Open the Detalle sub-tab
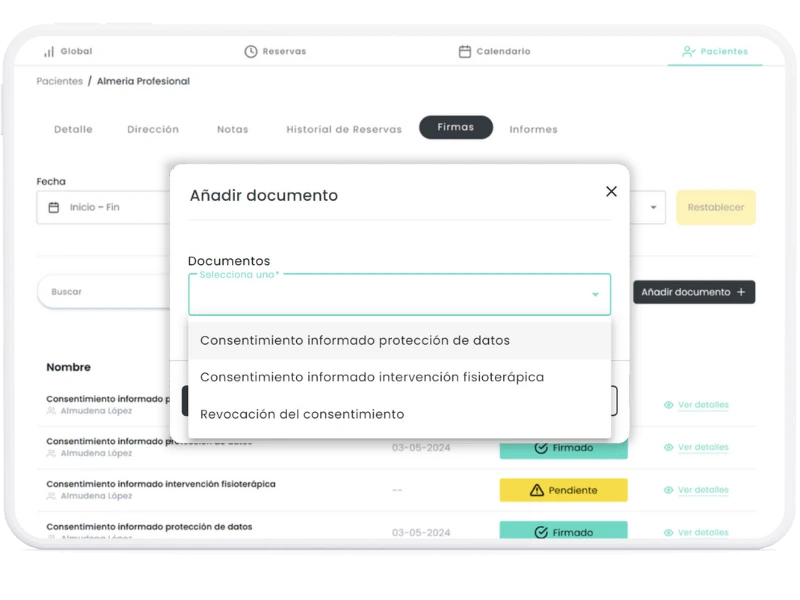 73,130
